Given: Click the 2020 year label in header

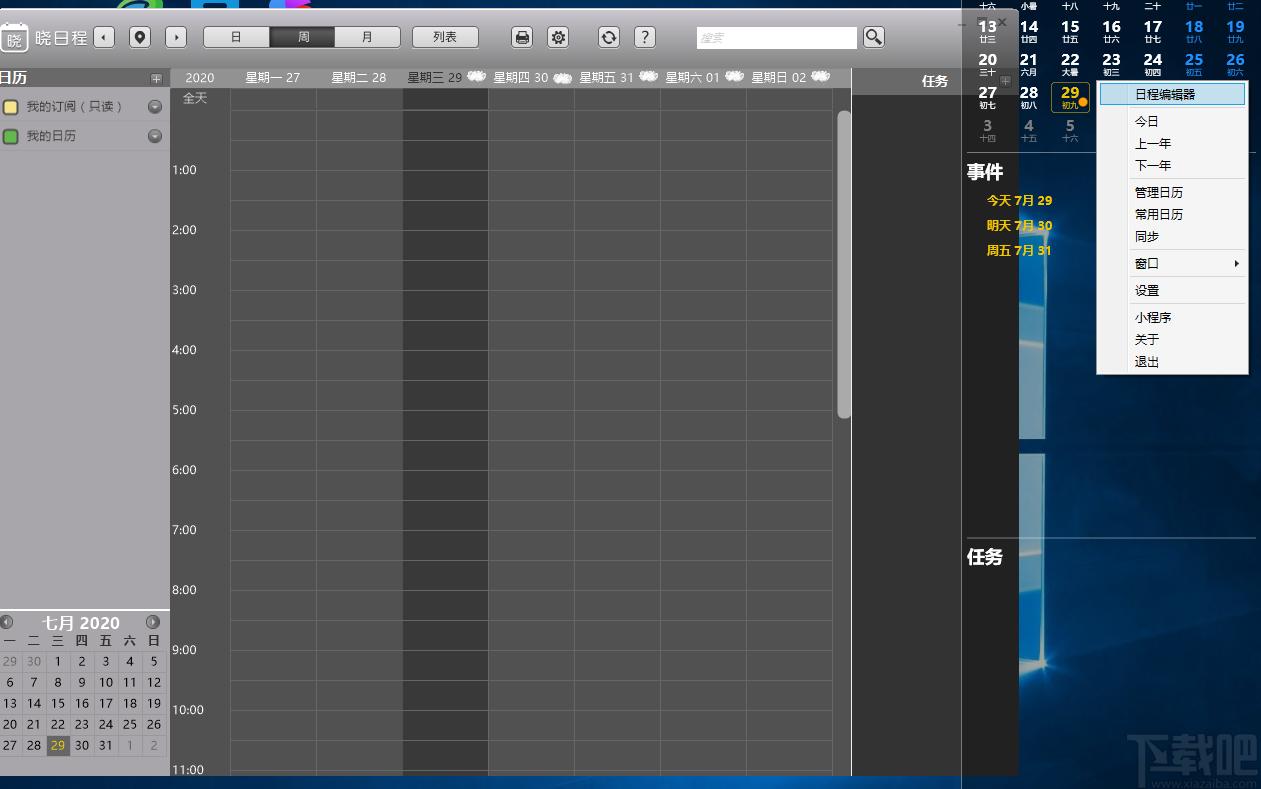Looking at the screenshot, I should point(200,78).
